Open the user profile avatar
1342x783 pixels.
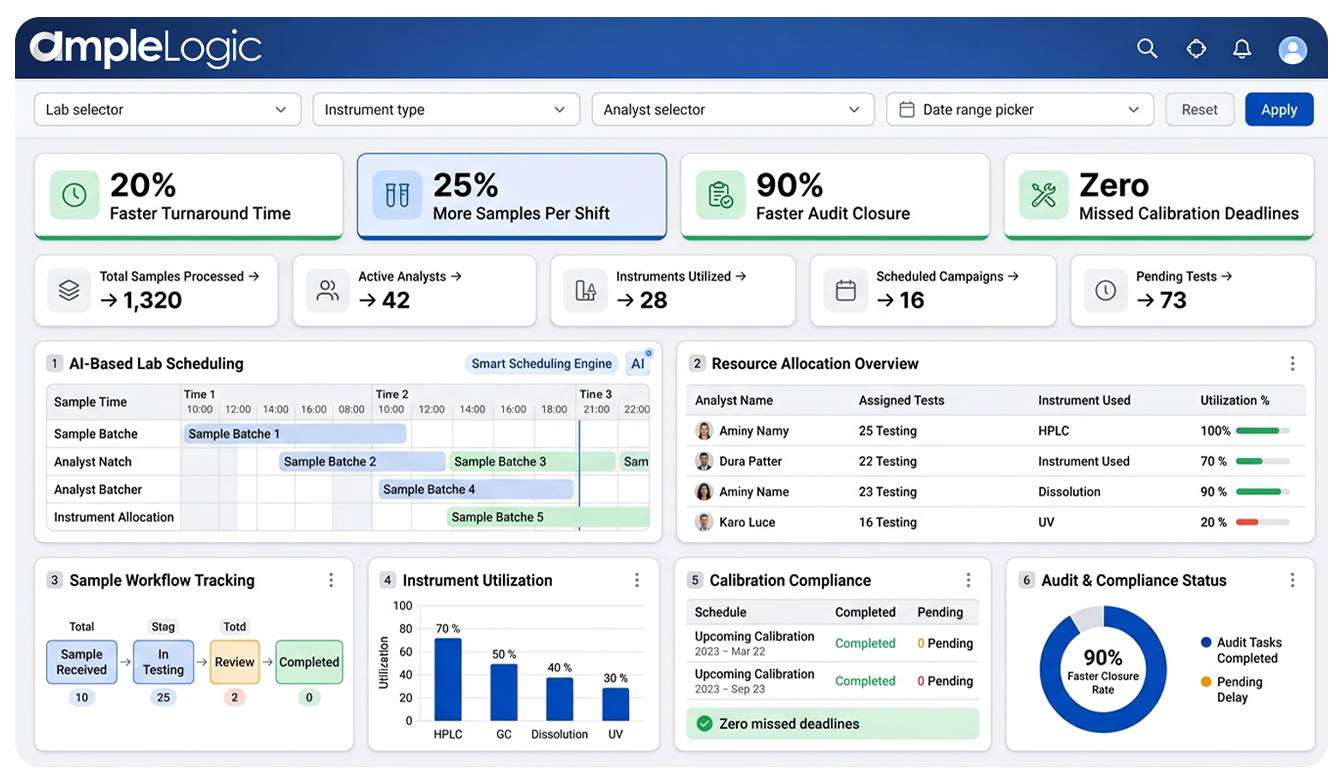pyautogui.click(x=1292, y=50)
